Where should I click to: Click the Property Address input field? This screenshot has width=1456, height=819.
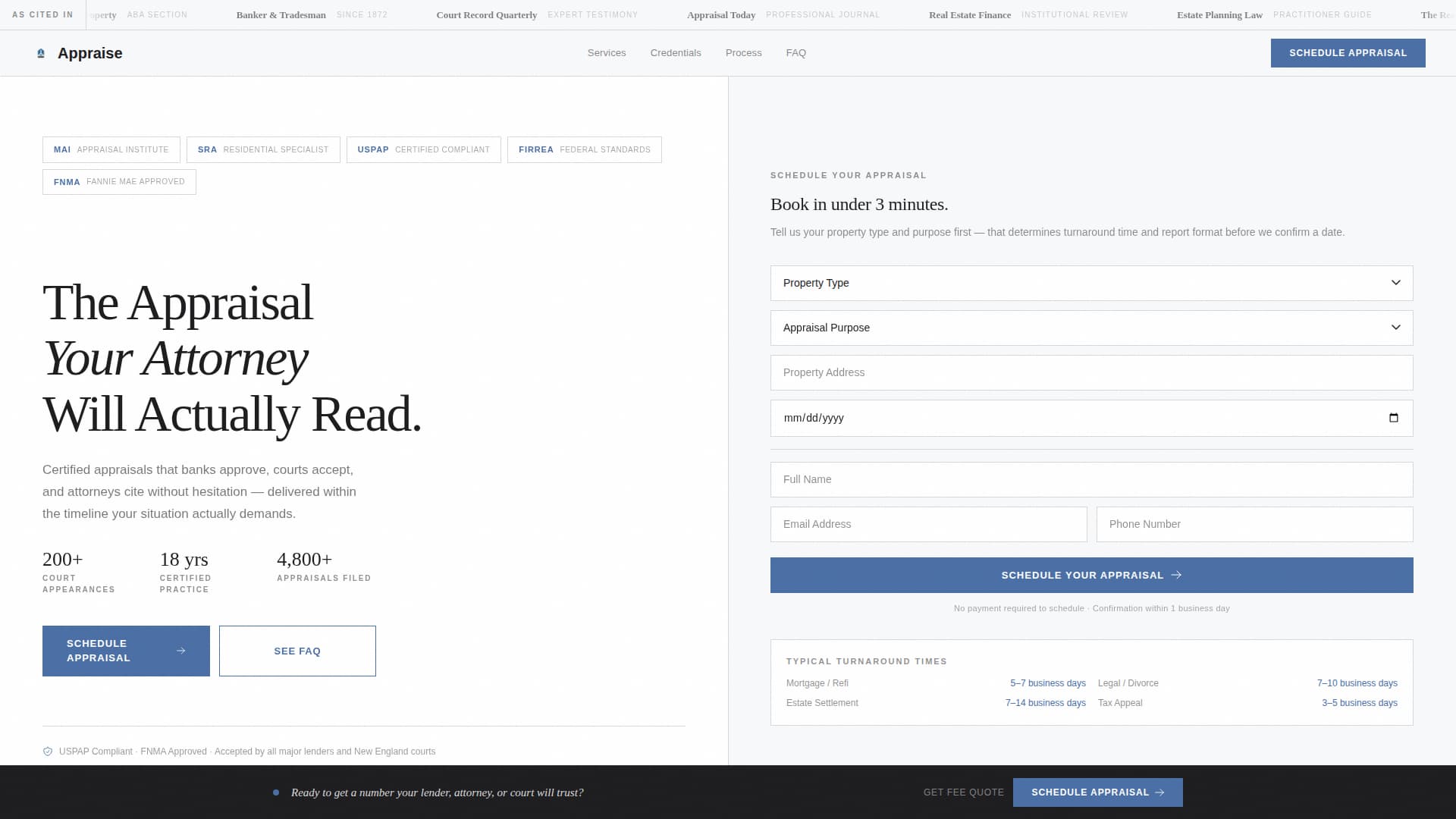1091,372
